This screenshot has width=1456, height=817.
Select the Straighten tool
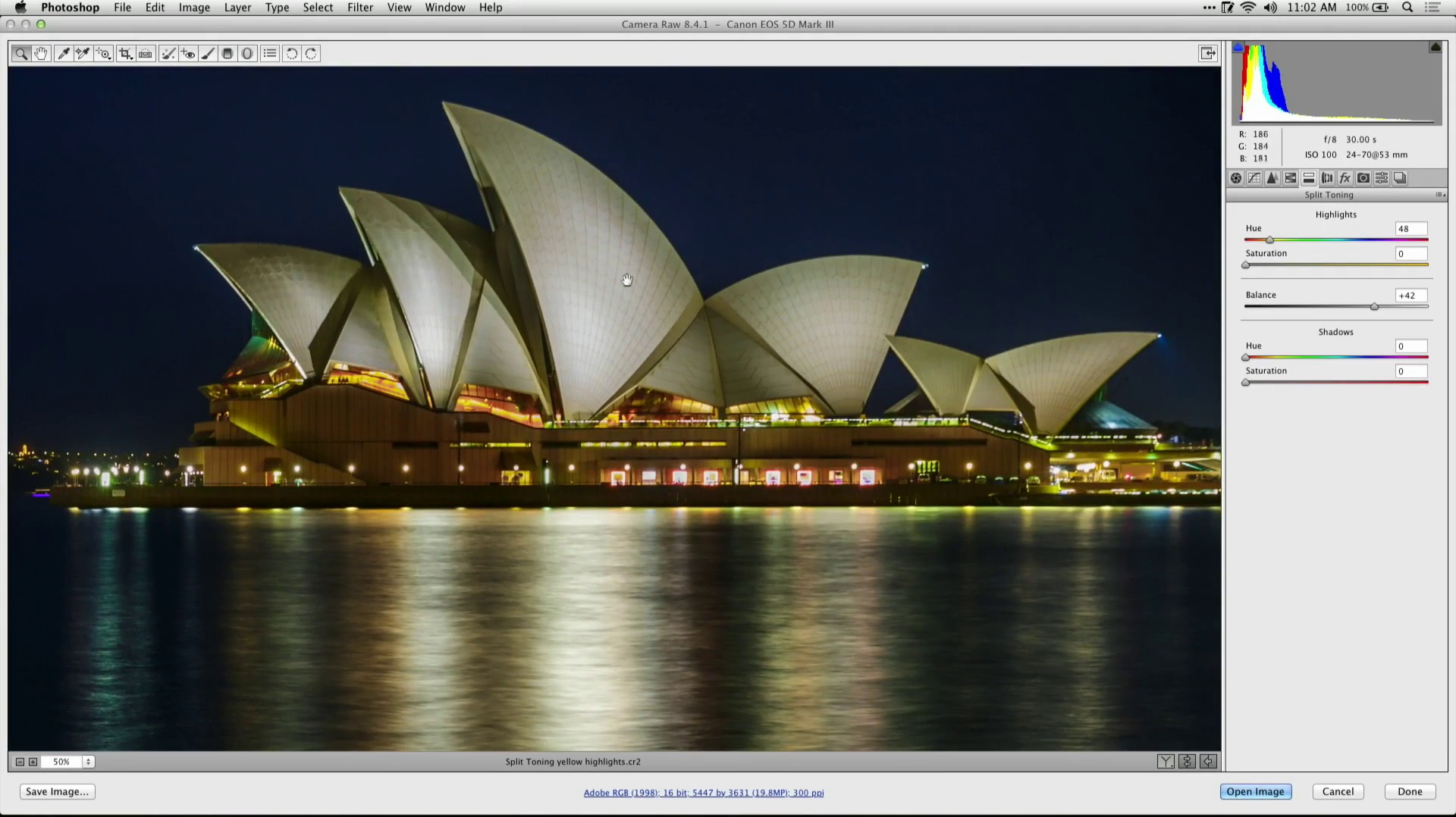(146, 53)
